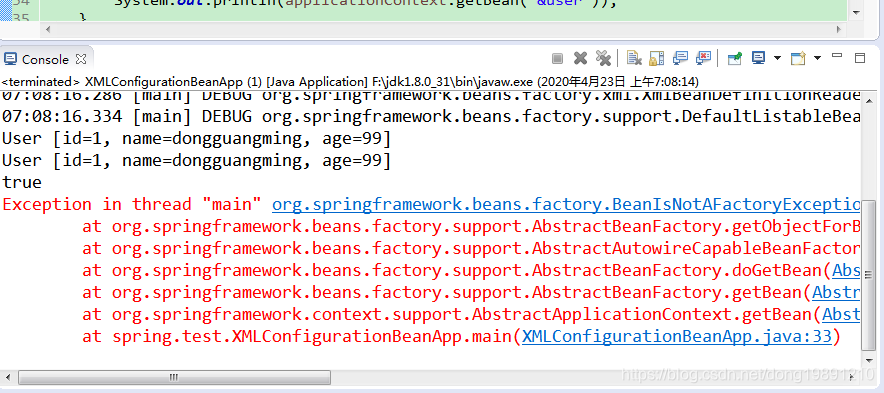
Task: Open the Display Selected Console dropdown arrow
Action: pos(777,58)
